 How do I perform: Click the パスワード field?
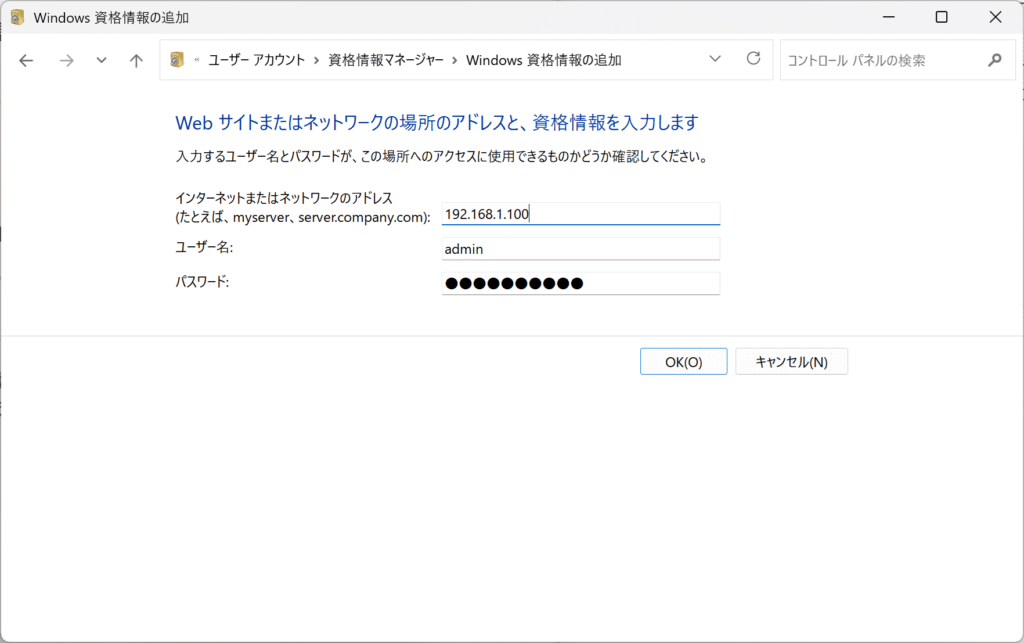pyautogui.click(x=581, y=283)
